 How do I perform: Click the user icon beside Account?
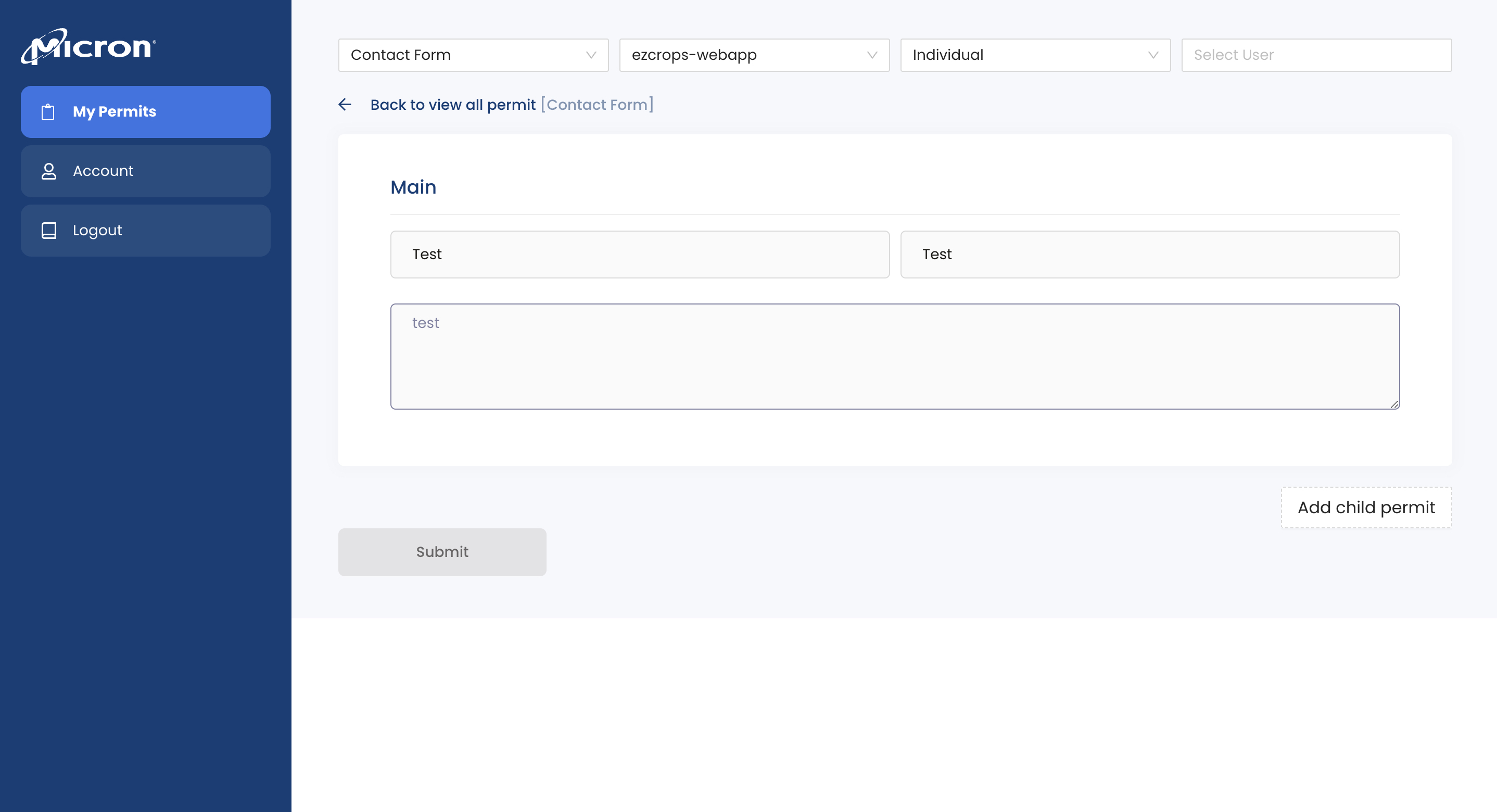click(x=49, y=171)
